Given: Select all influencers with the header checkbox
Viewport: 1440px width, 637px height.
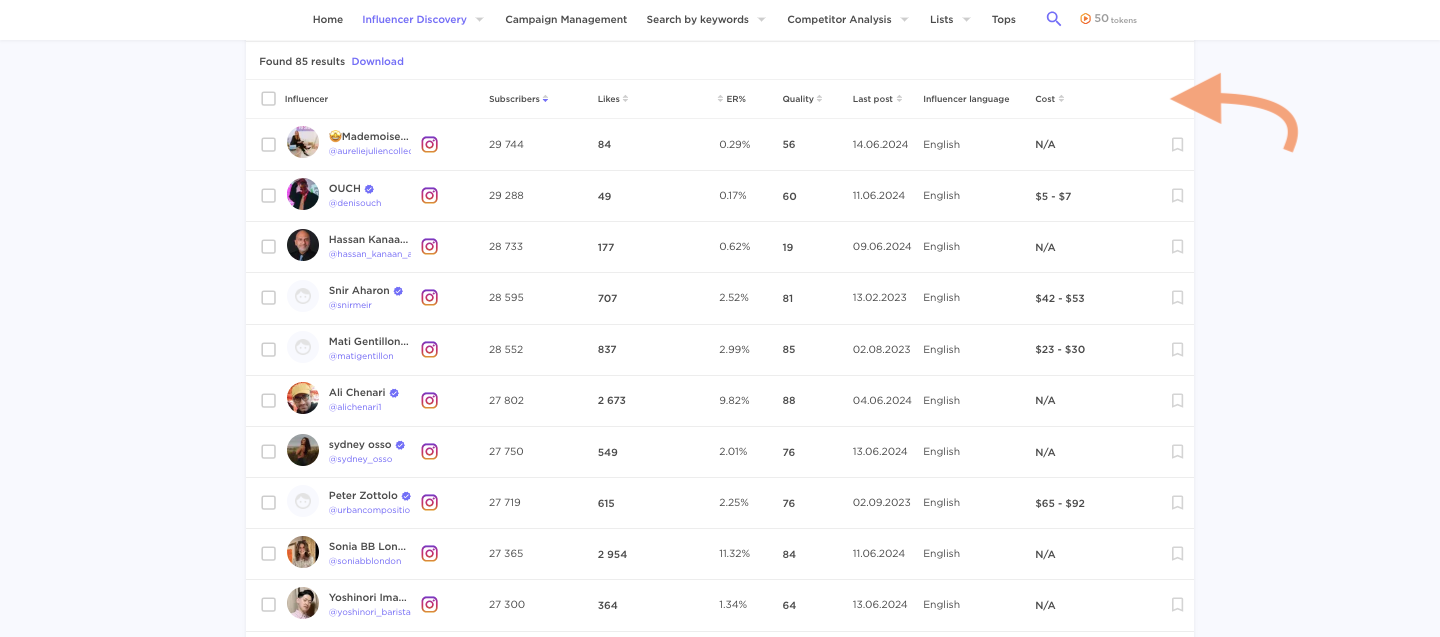Looking at the screenshot, I should pyautogui.click(x=268, y=99).
